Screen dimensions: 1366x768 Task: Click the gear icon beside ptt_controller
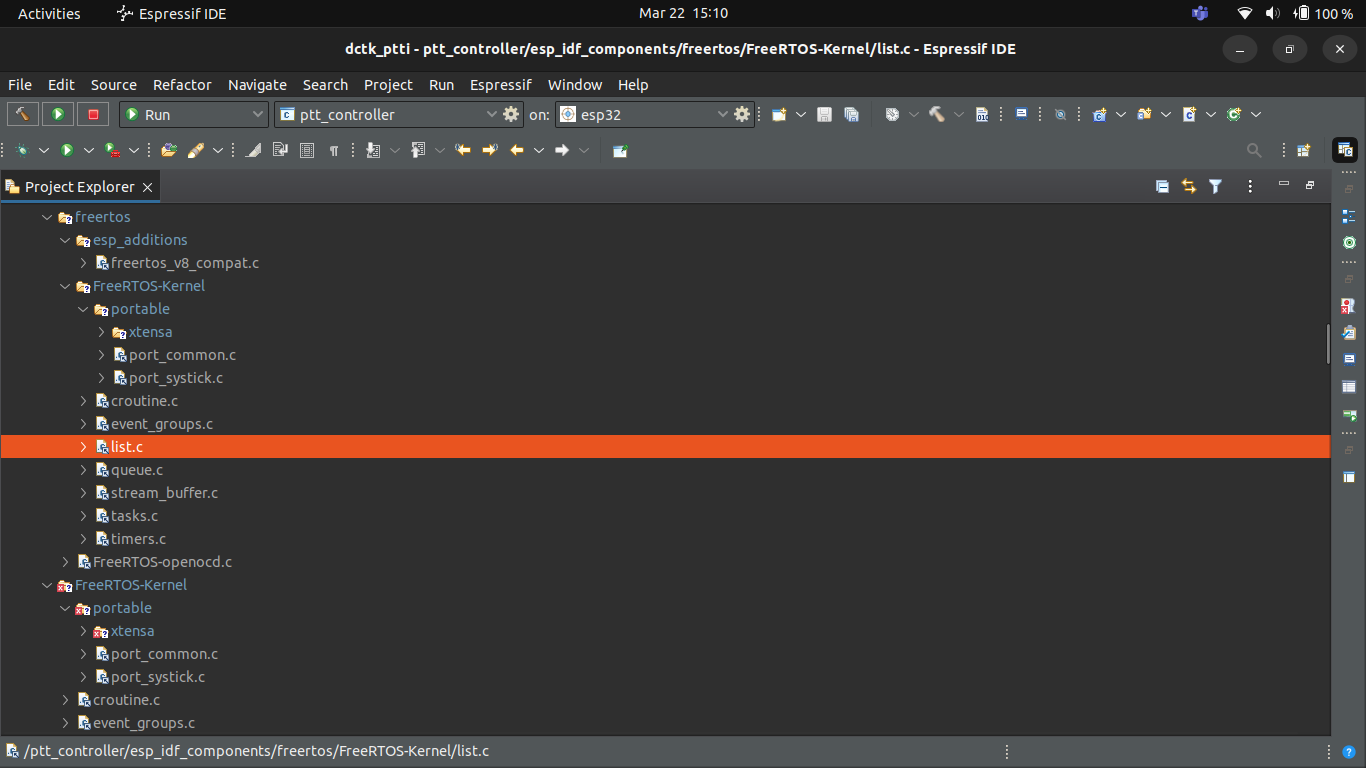[x=511, y=114]
